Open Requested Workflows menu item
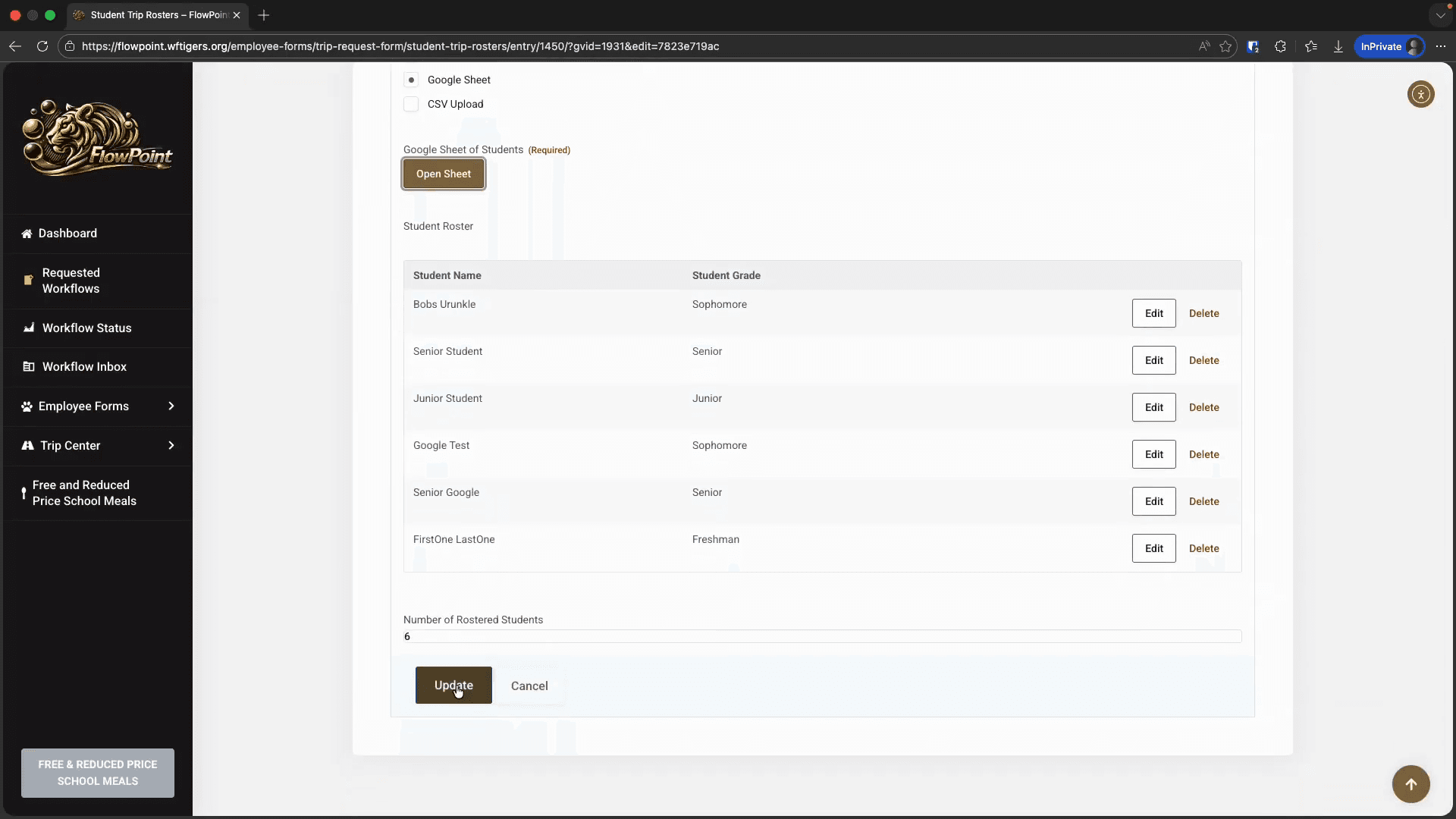 [98, 281]
